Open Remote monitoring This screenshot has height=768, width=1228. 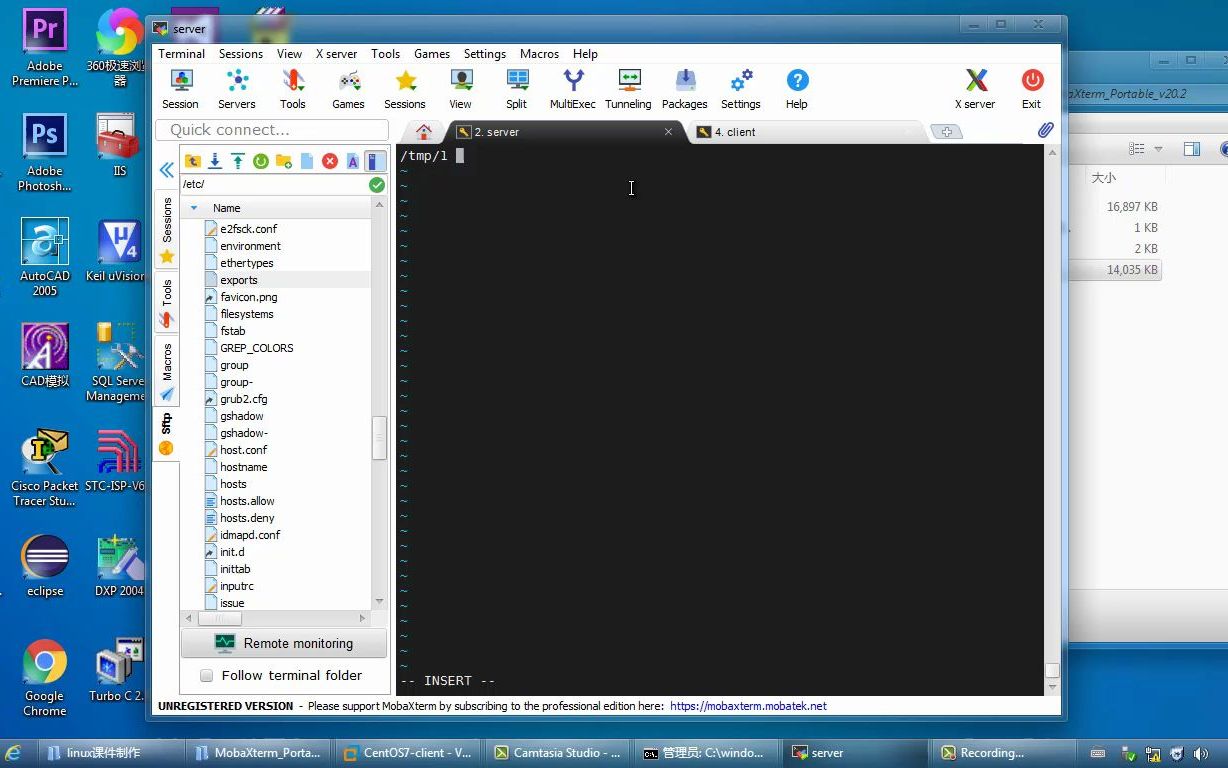283,643
